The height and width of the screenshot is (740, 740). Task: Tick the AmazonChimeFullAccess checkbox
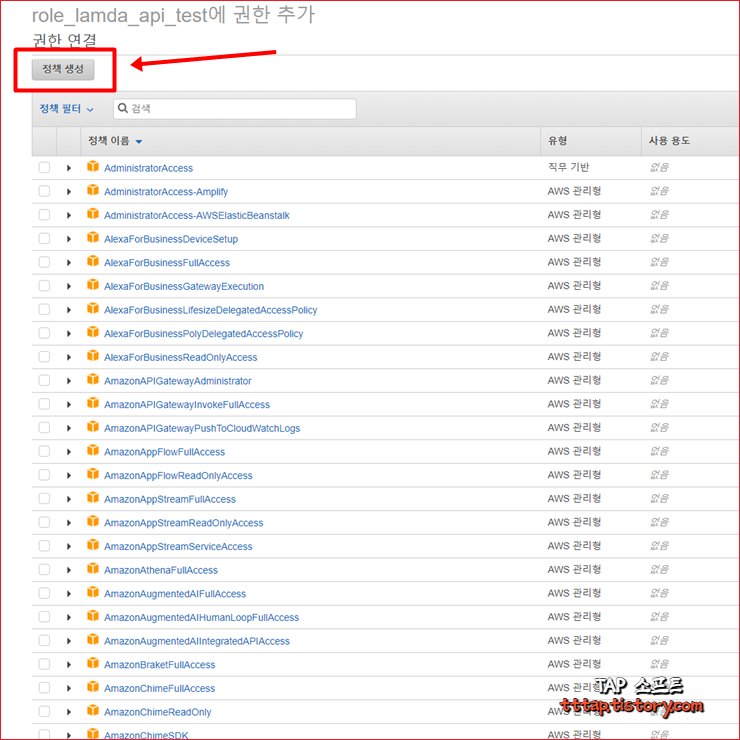click(44, 688)
